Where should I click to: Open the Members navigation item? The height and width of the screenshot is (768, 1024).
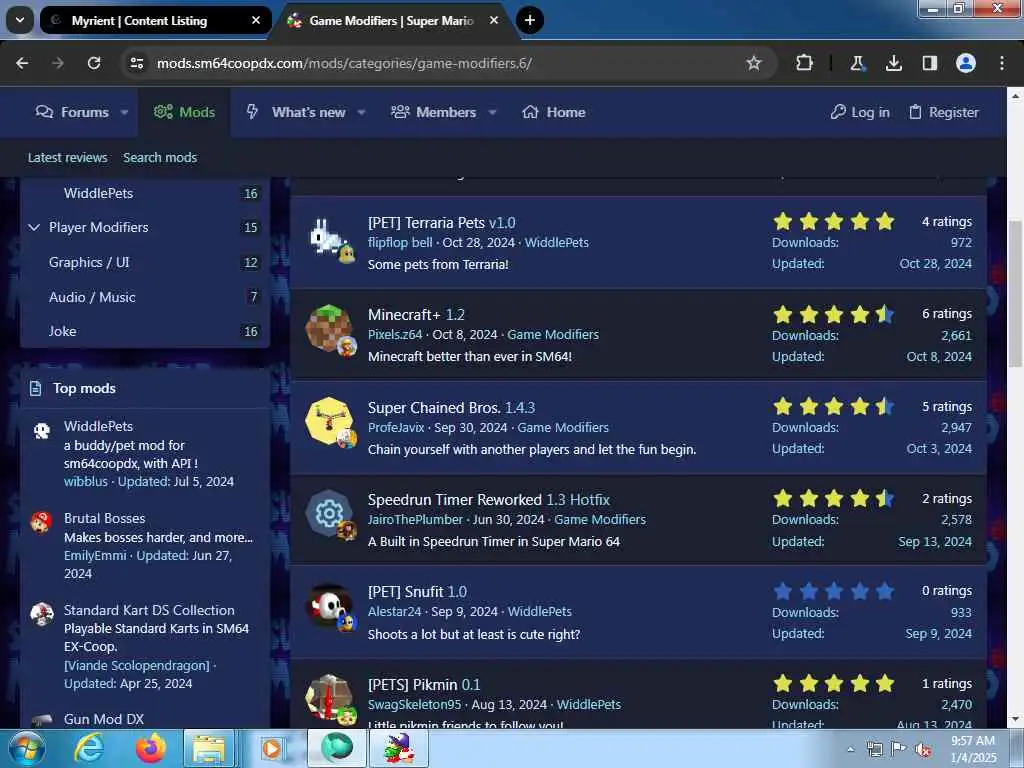click(x=434, y=112)
